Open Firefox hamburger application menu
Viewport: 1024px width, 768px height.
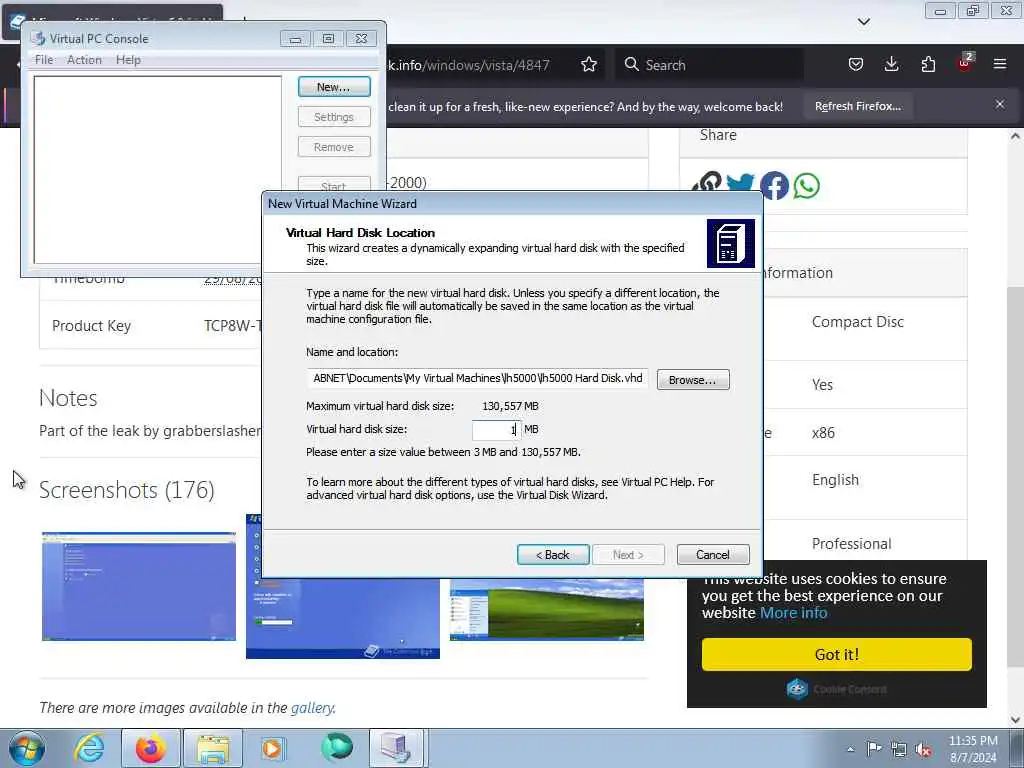[1000, 64]
